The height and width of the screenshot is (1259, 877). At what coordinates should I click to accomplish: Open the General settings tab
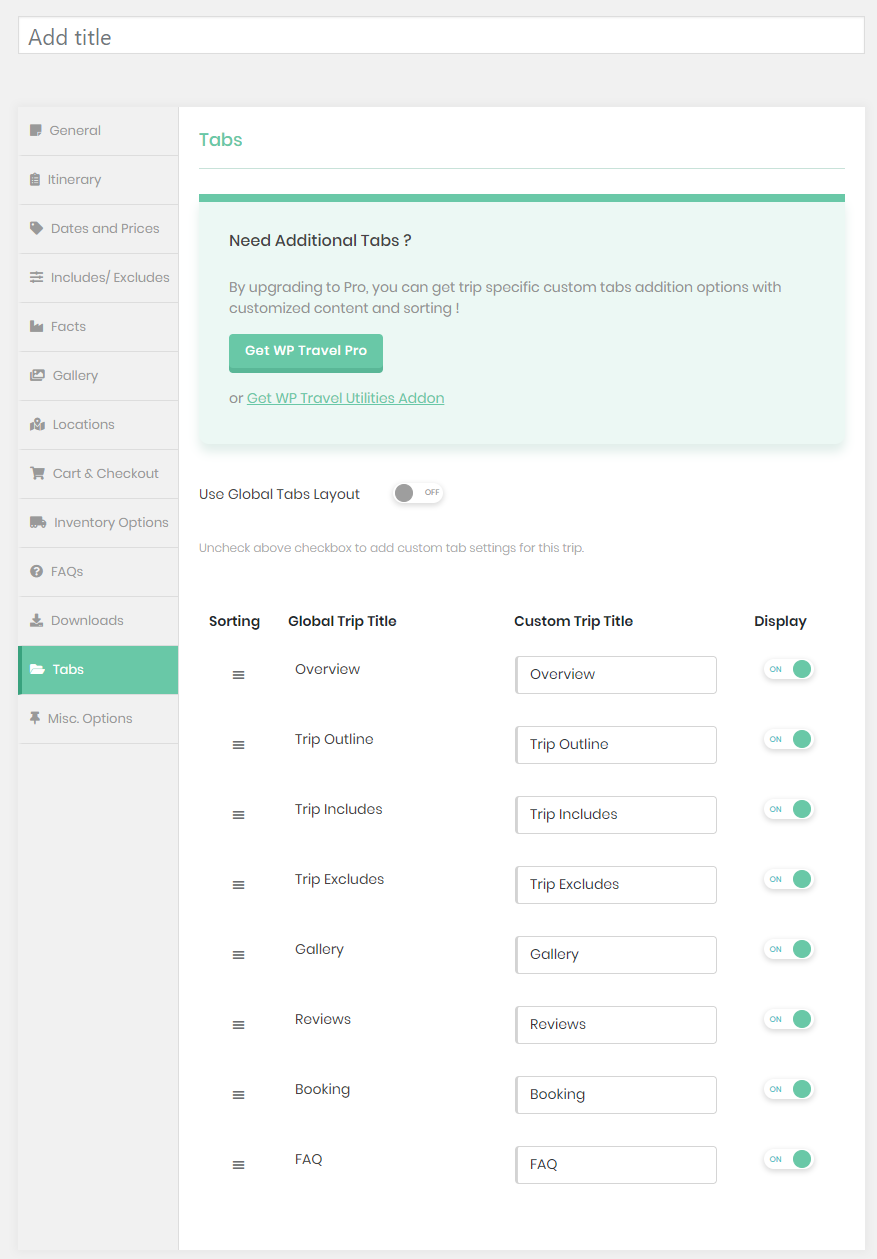[75, 130]
